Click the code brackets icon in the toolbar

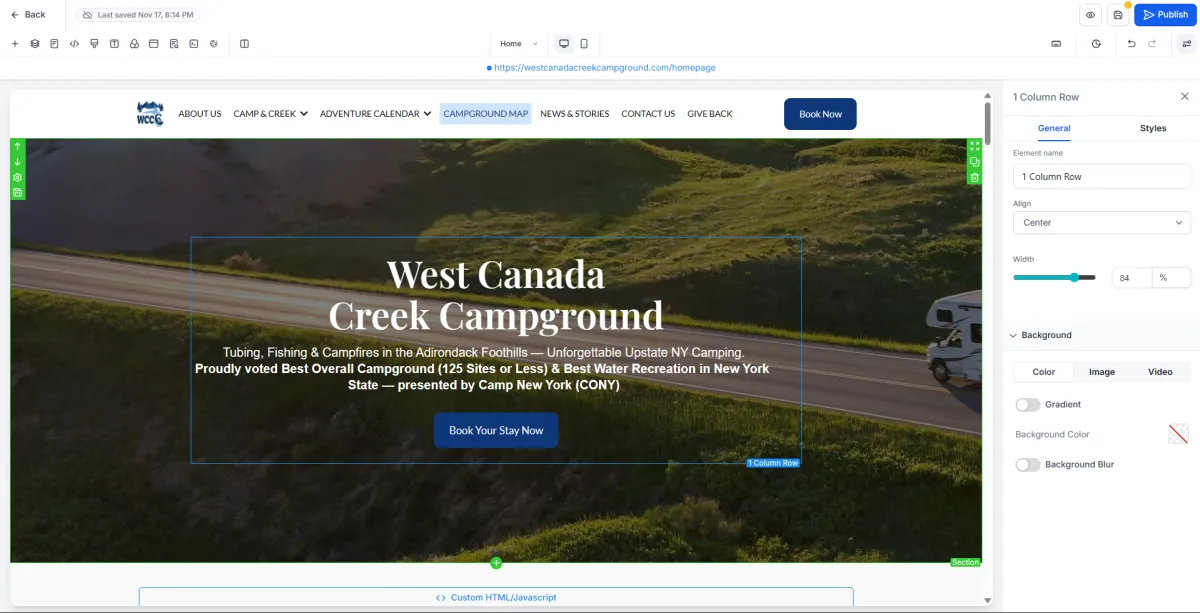(74, 44)
